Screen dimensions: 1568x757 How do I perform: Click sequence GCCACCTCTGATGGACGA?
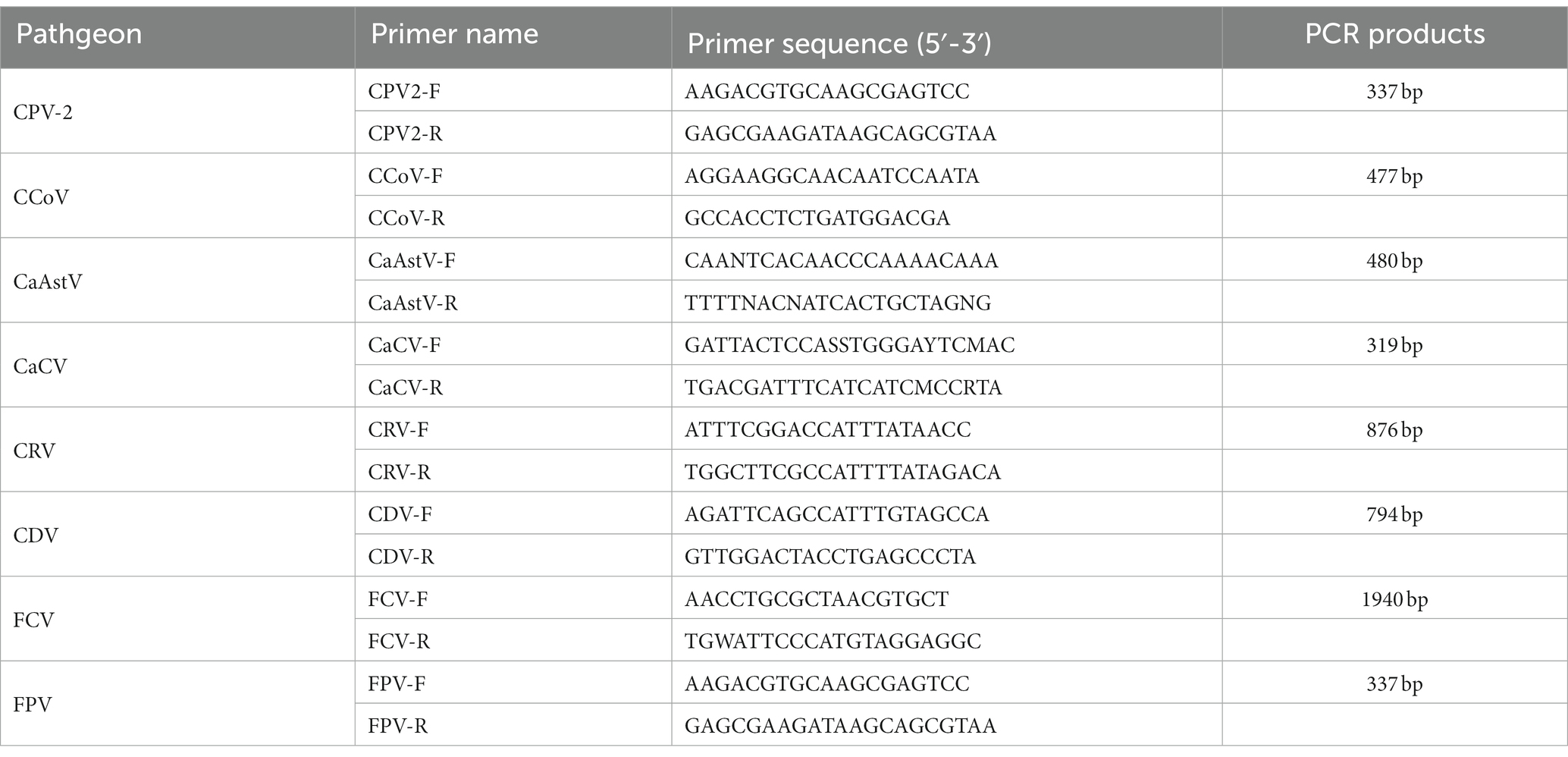817,218
